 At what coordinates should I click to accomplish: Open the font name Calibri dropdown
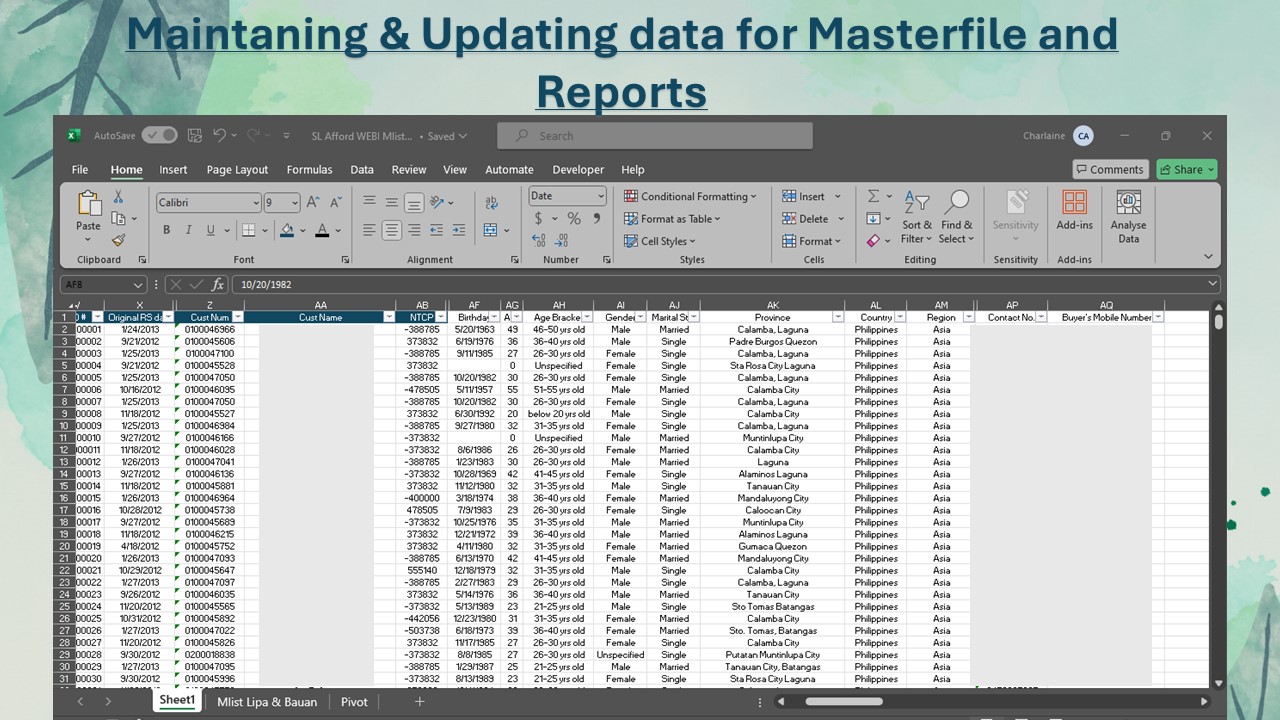[256, 203]
